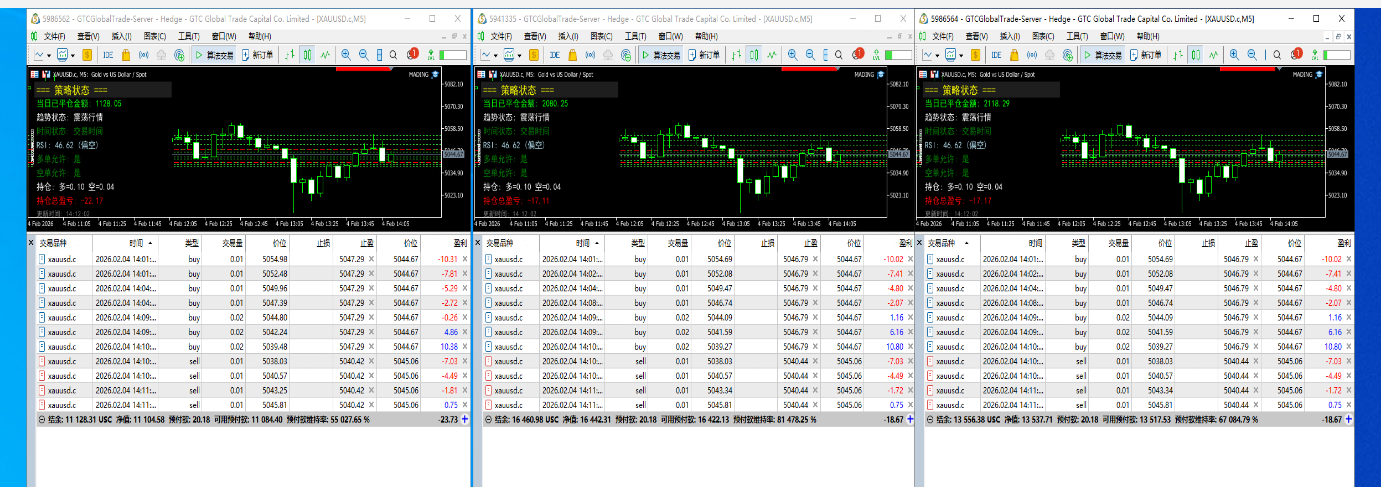Open search magnifier in 5941335 window toolbar
This screenshot has height=487, width=1381.
pos(839,55)
